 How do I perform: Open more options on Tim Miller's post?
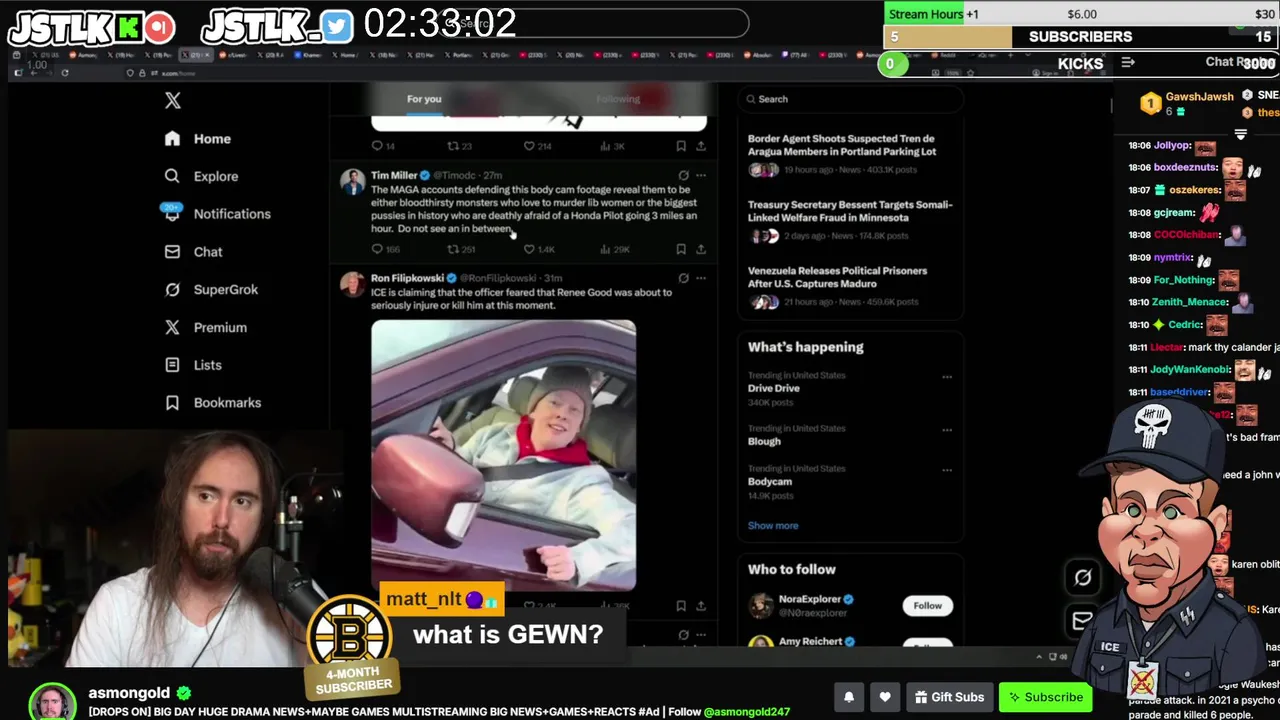point(701,175)
